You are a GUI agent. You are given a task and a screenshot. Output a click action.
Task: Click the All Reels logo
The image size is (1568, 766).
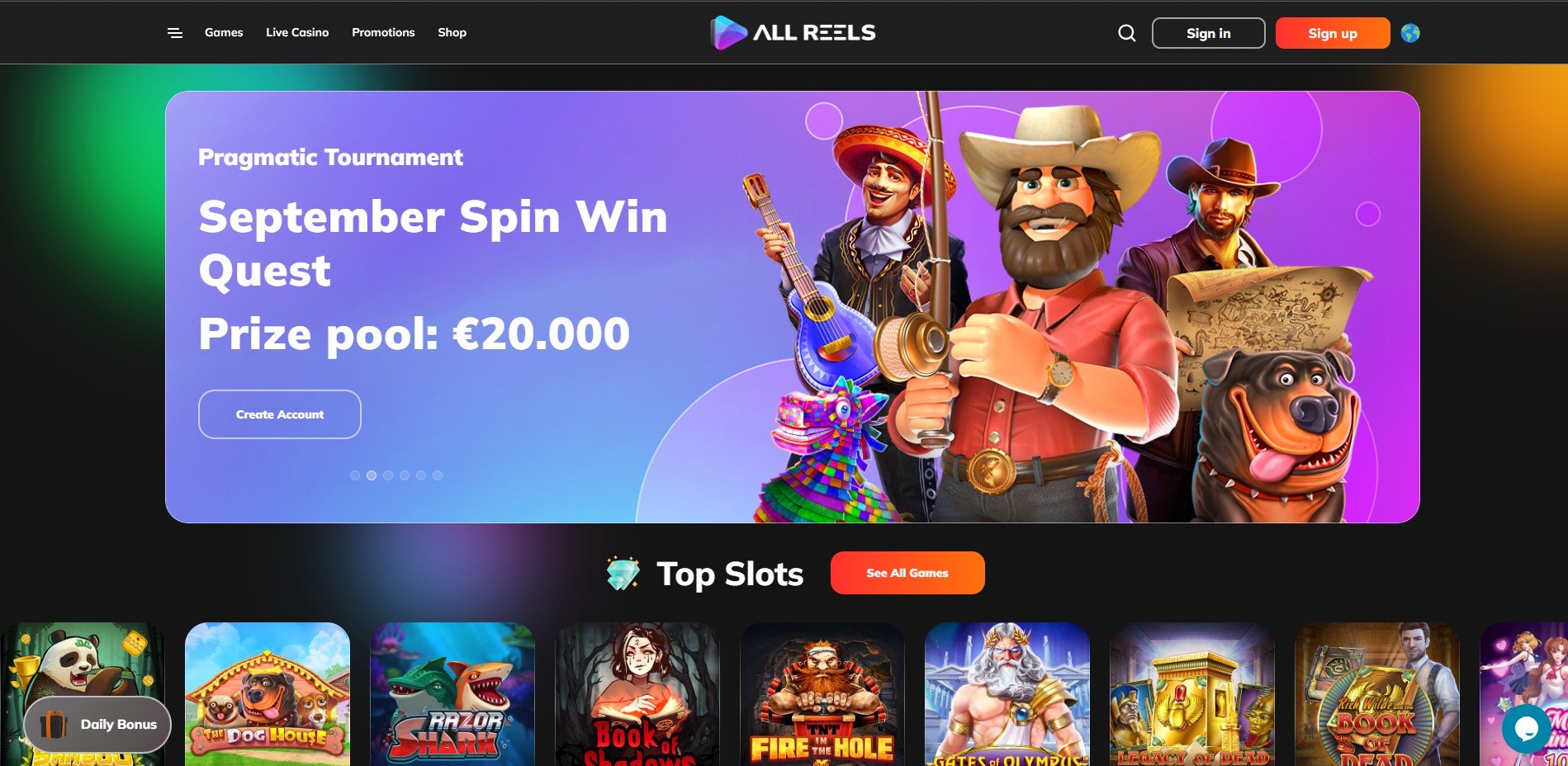pos(793,33)
